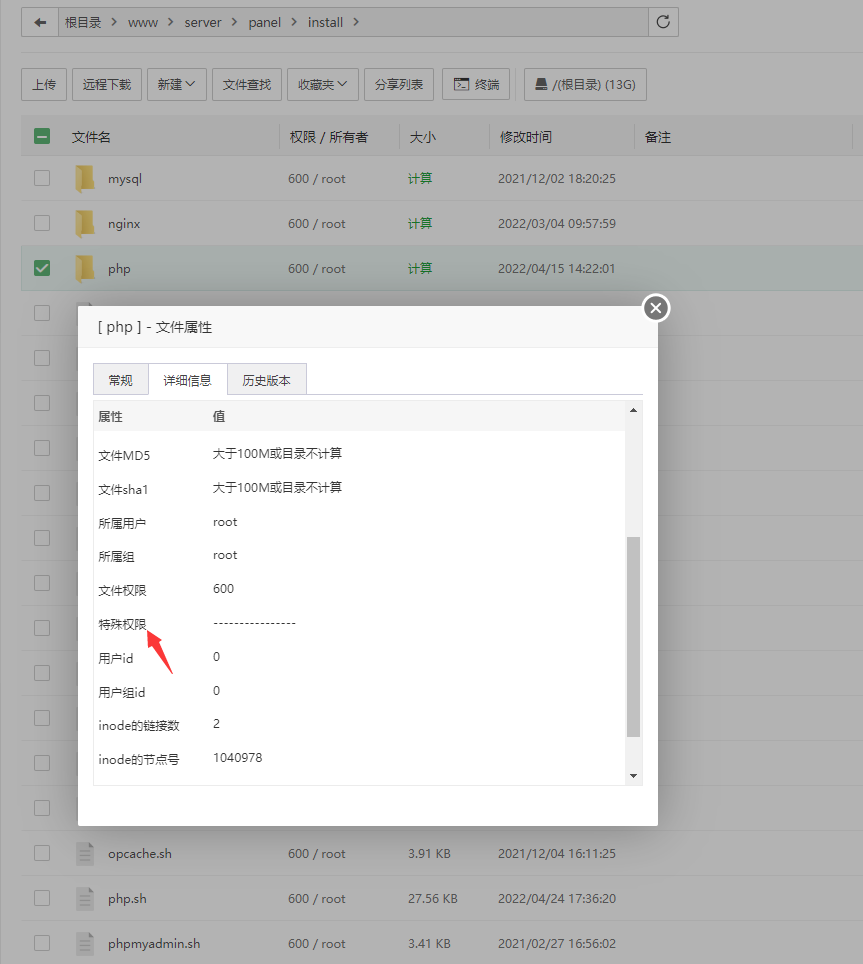Close the php file properties dialog
863x964 pixels.
click(656, 308)
